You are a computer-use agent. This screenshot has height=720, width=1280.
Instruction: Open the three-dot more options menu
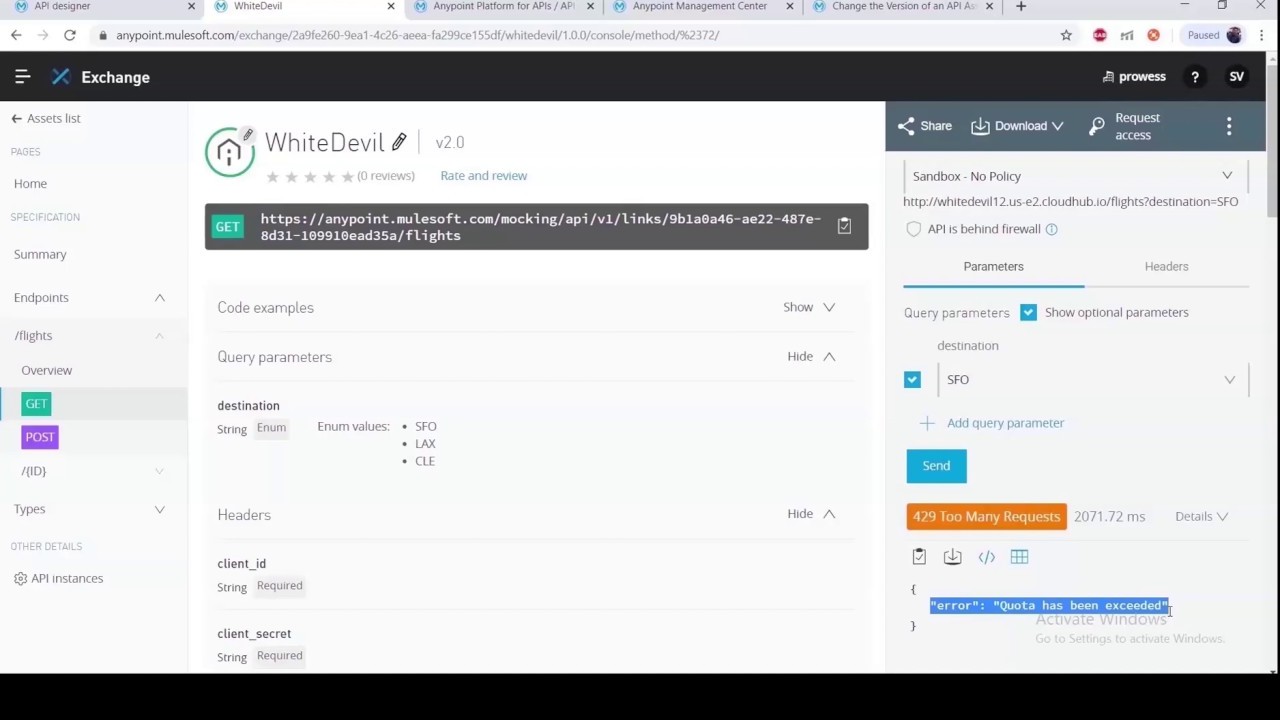(1229, 126)
